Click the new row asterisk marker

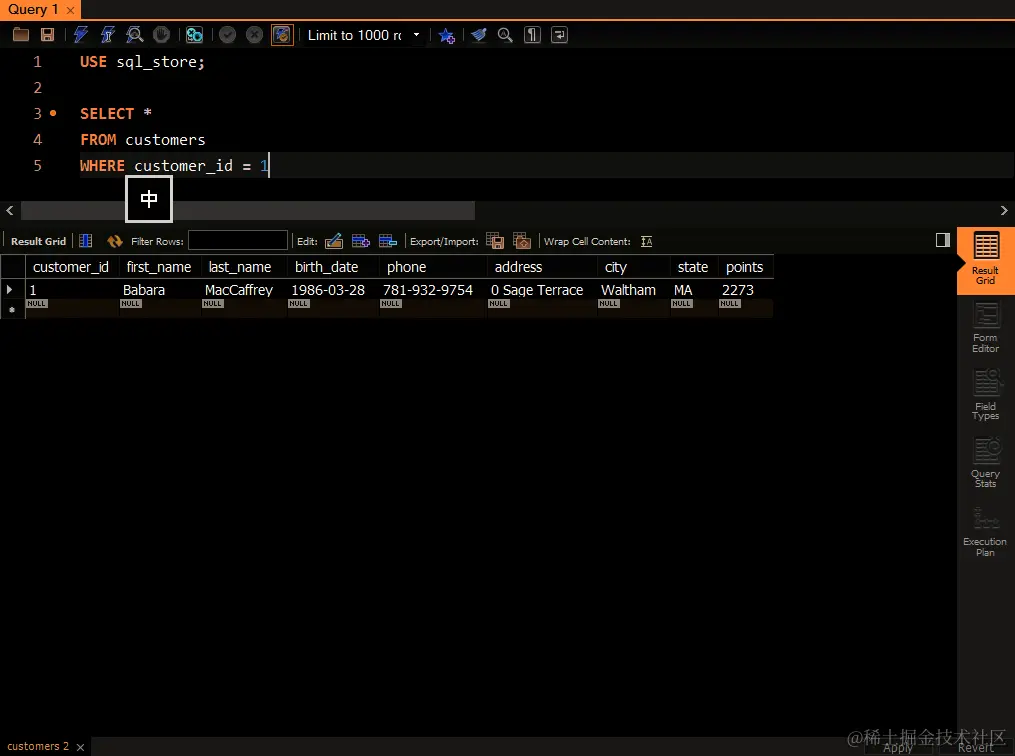coord(12,310)
